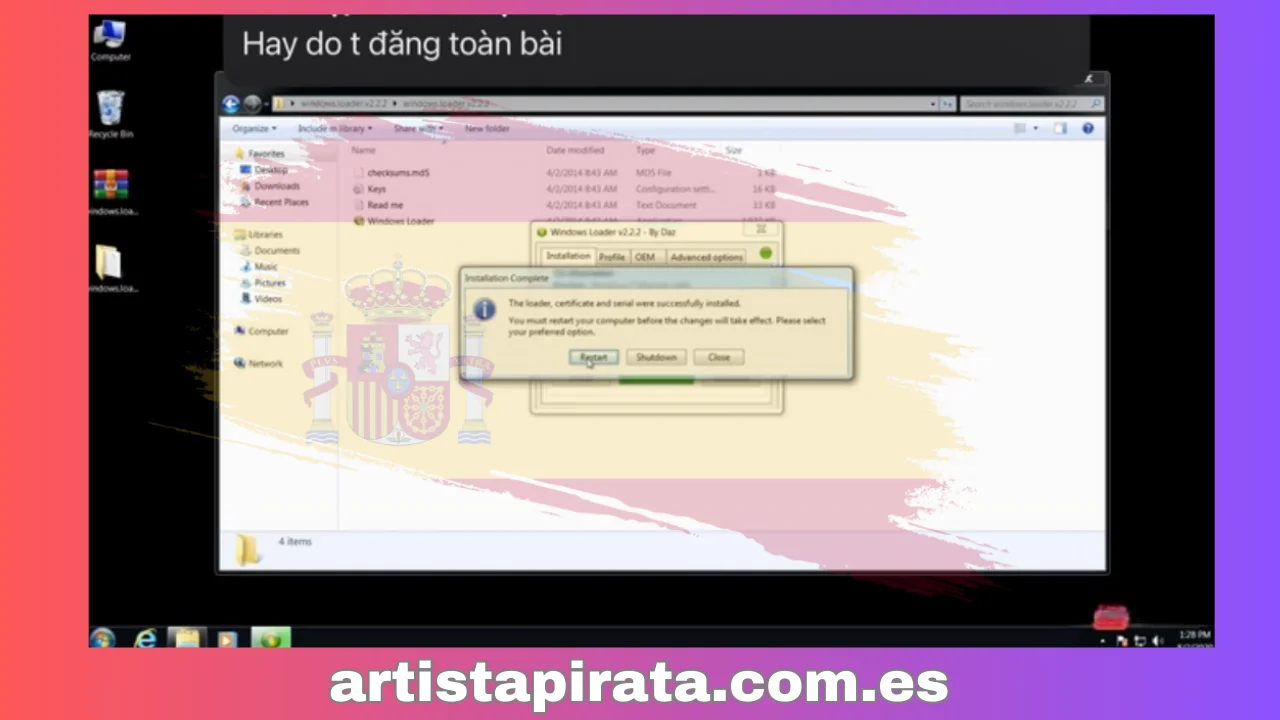Click the address bar path field

604,104
